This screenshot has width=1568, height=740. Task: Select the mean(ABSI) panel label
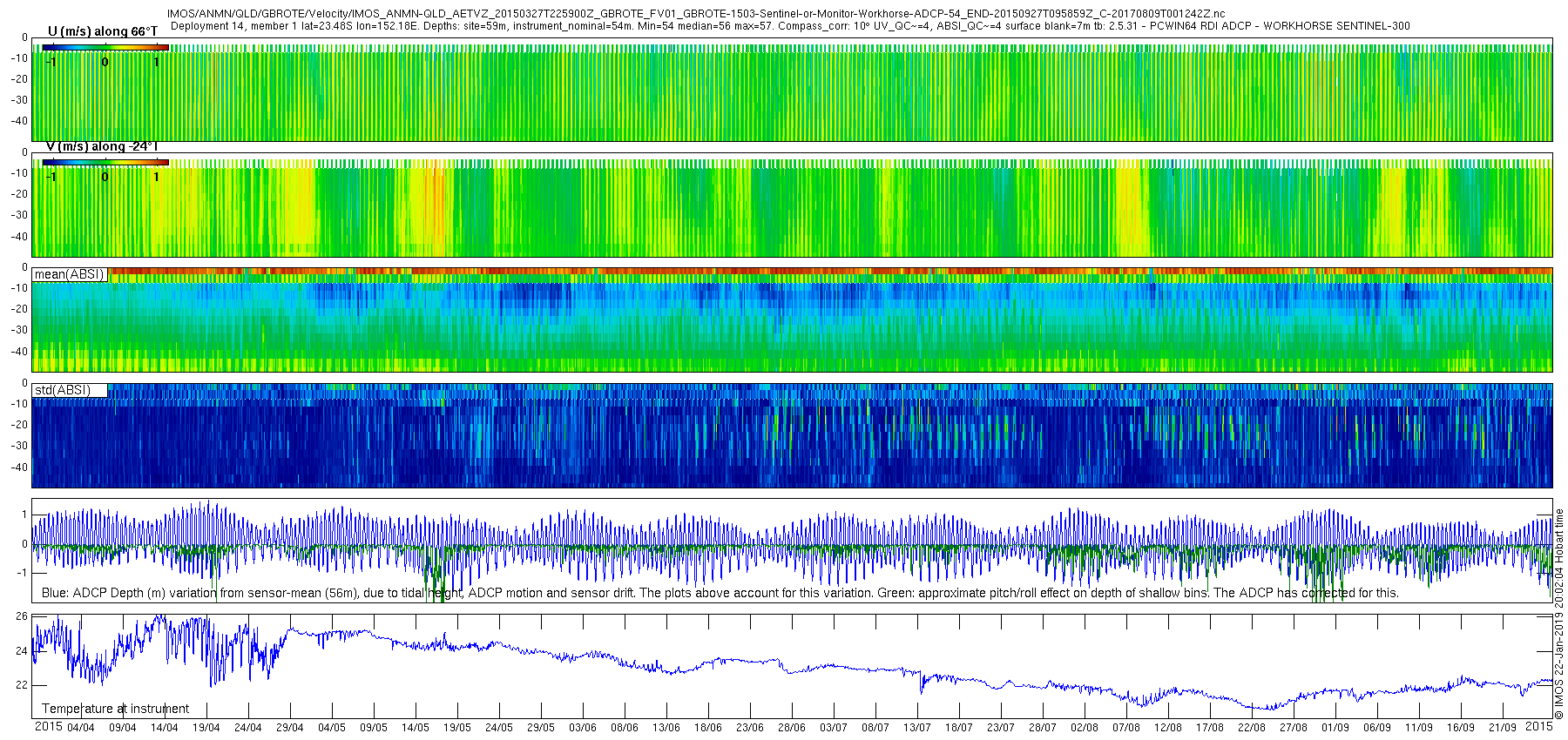click(x=70, y=274)
